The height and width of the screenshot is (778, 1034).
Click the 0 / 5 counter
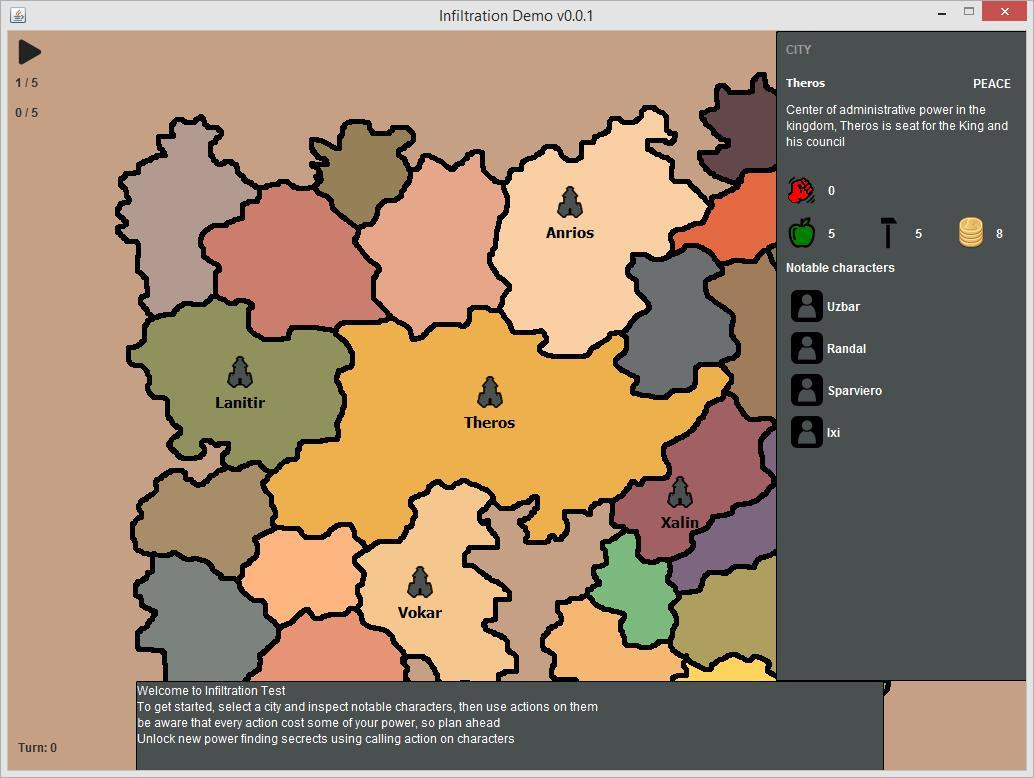coord(26,113)
